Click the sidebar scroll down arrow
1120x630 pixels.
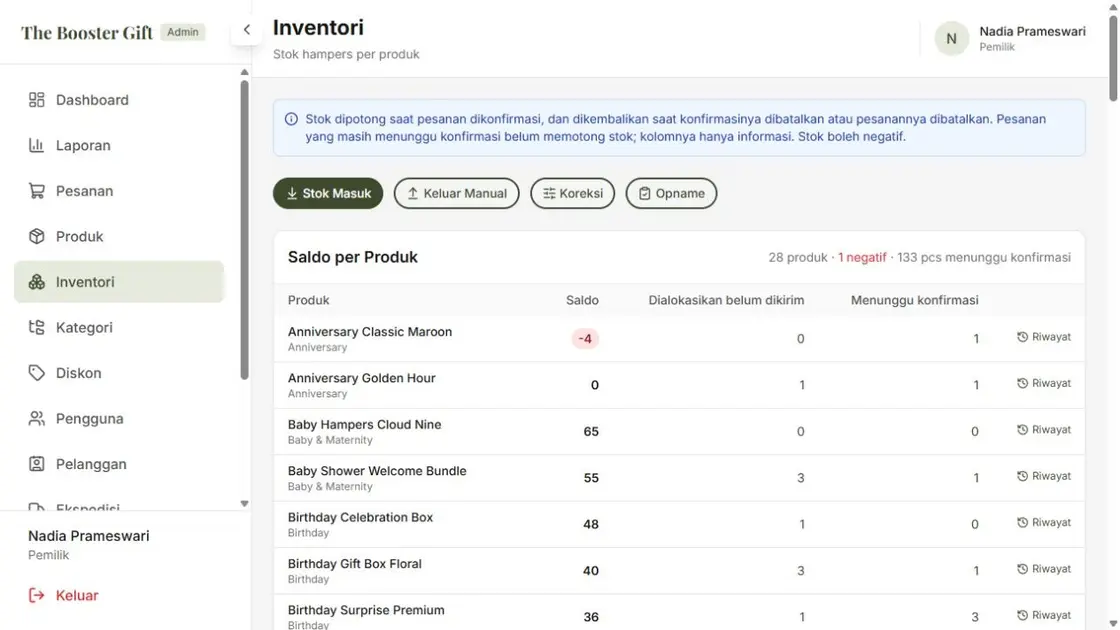(244, 504)
